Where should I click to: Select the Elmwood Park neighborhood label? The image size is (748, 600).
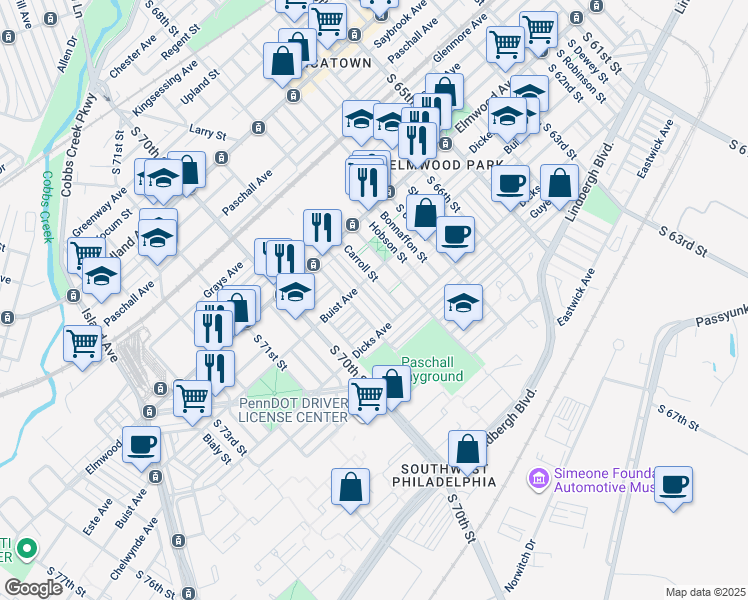click(x=446, y=165)
